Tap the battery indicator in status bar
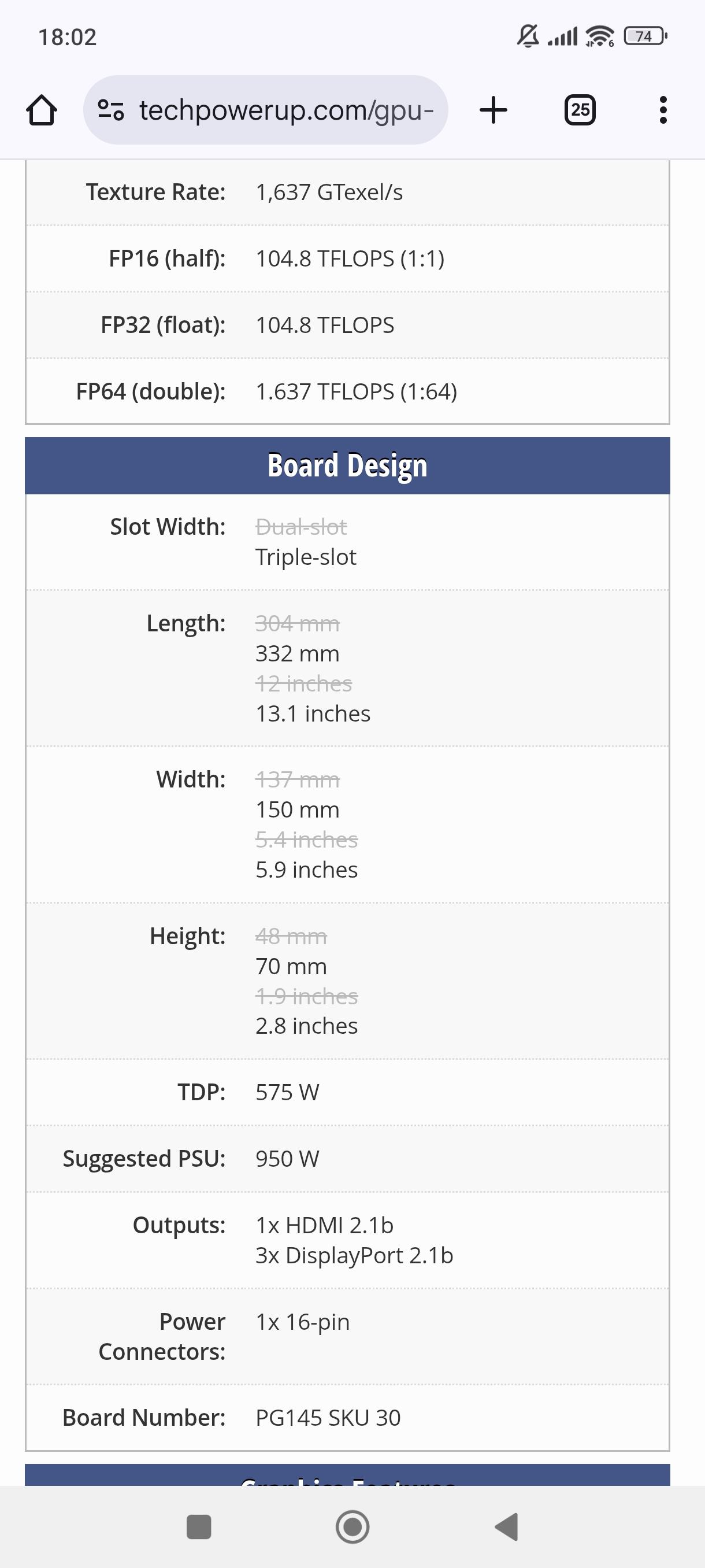705x1568 pixels. pos(645,36)
